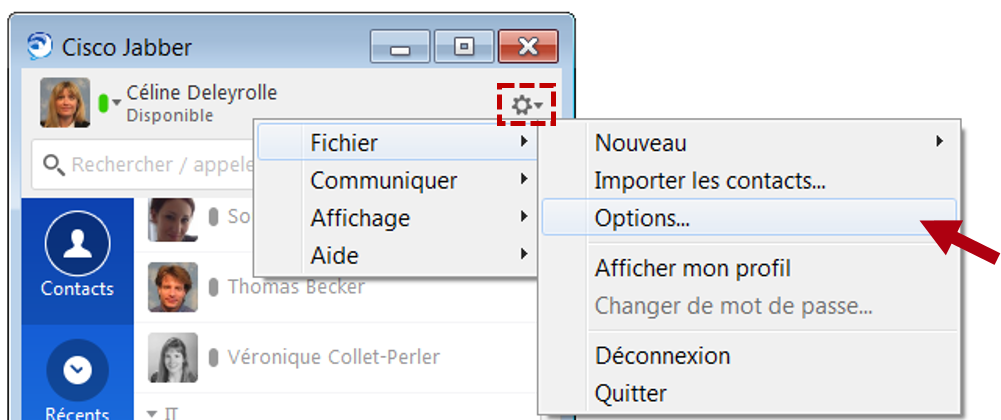This screenshot has height=420, width=1001.
Task: Click the magnifier search icon
Action: tap(54, 164)
